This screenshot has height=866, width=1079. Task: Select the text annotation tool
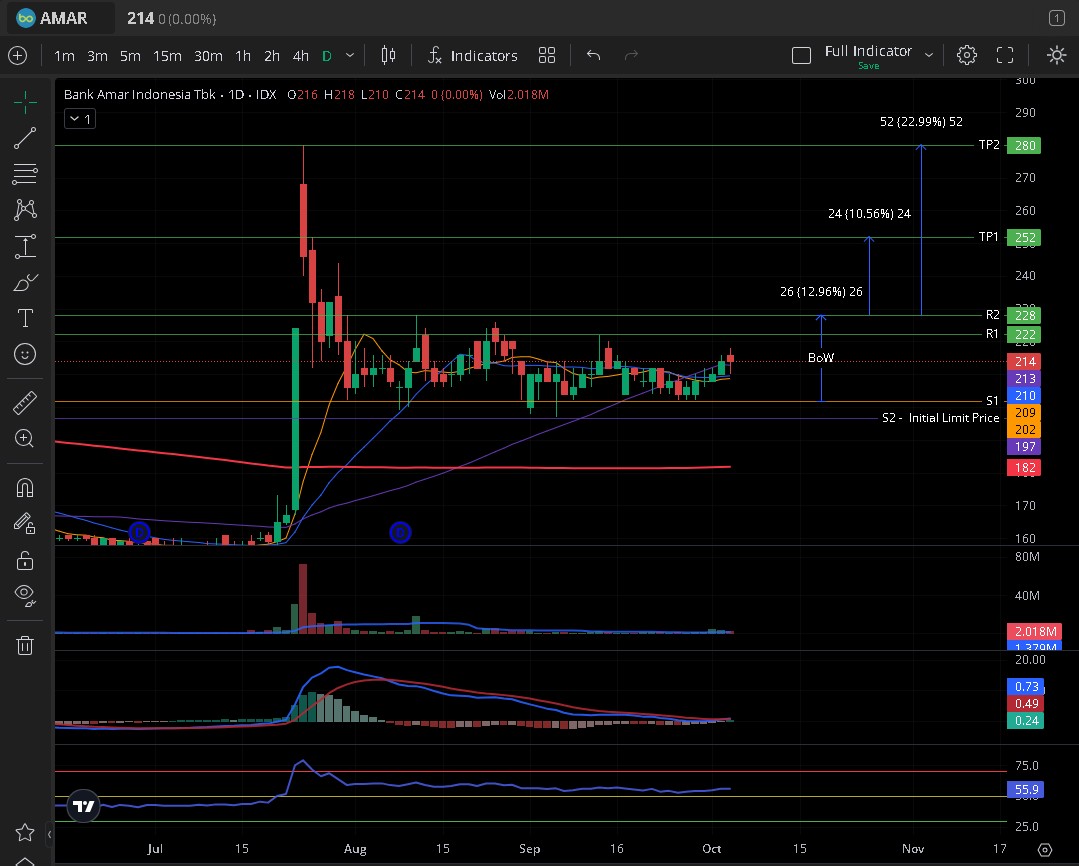[x=26, y=319]
